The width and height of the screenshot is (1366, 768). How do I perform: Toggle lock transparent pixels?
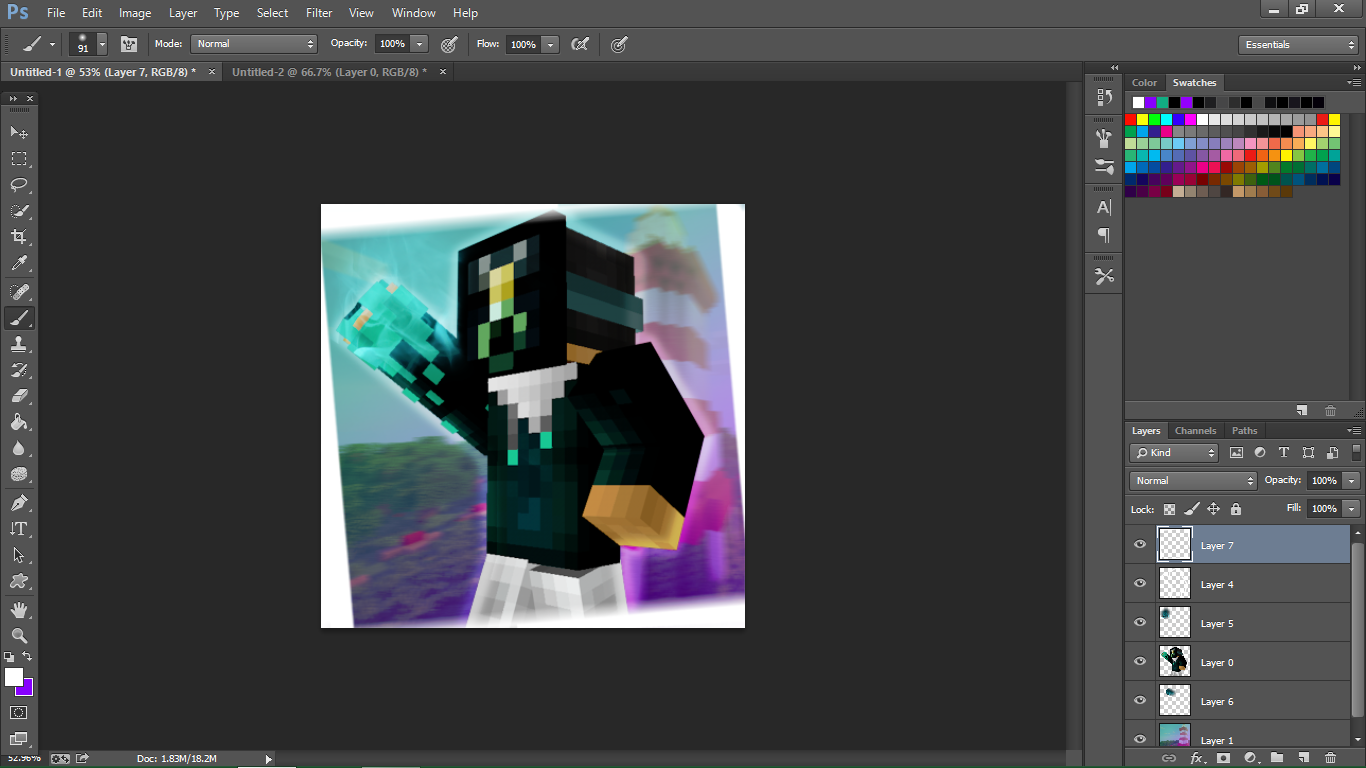coord(1169,509)
